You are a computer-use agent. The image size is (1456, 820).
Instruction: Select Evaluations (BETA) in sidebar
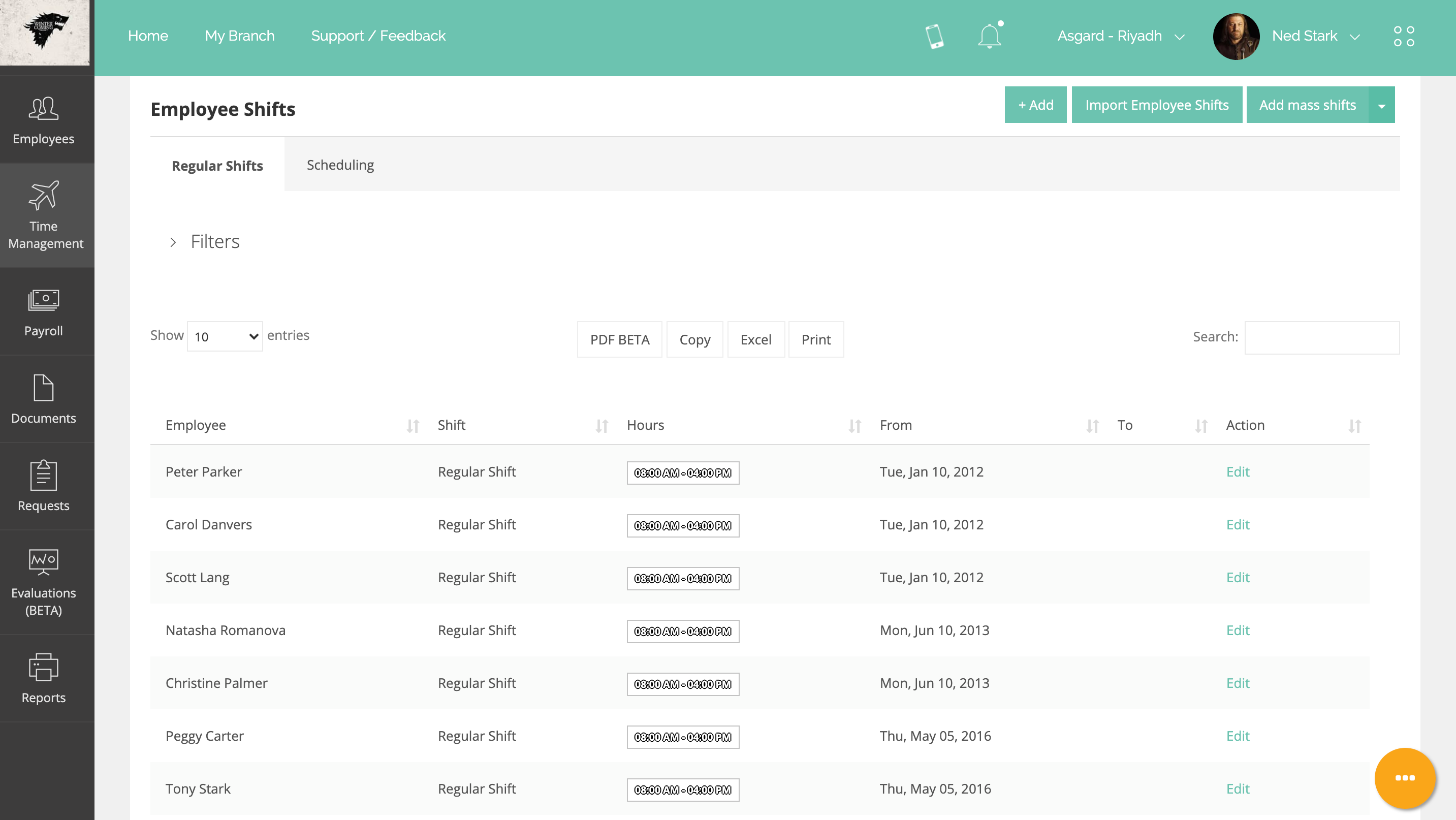coord(44,582)
